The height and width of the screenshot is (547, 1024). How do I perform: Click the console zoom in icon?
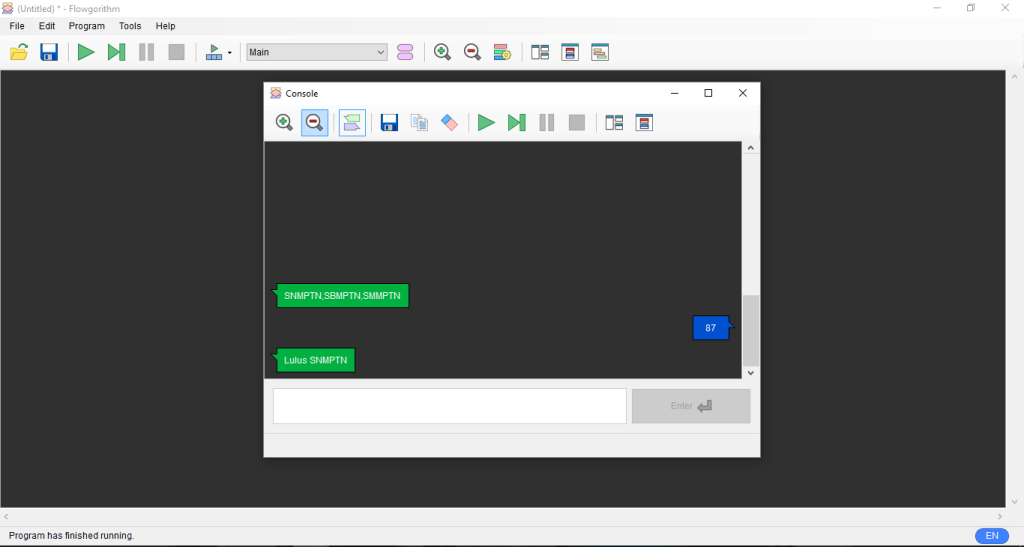tap(284, 122)
